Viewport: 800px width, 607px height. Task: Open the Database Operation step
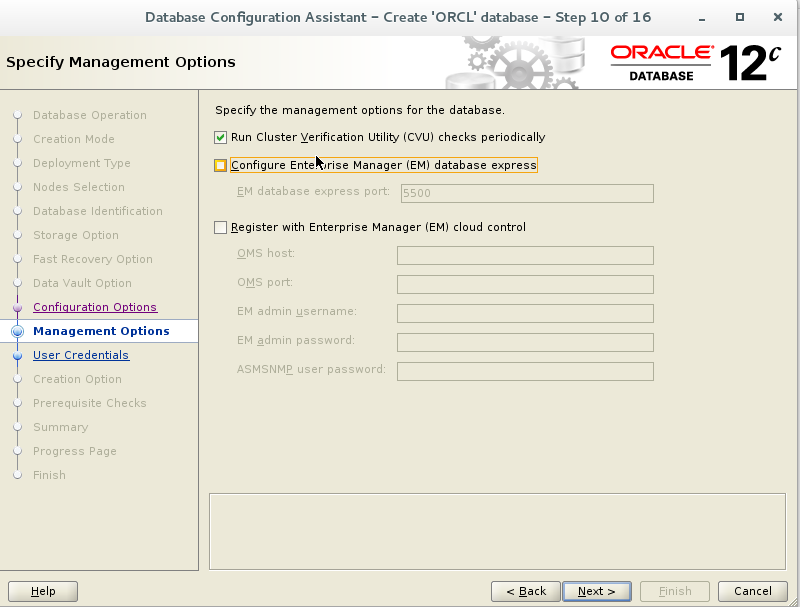tap(89, 115)
